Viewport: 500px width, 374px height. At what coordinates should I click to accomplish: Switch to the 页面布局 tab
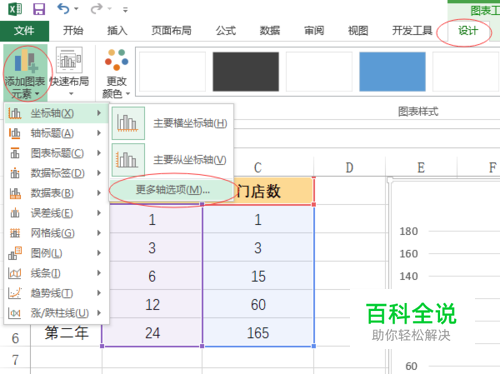pos(171,31)
